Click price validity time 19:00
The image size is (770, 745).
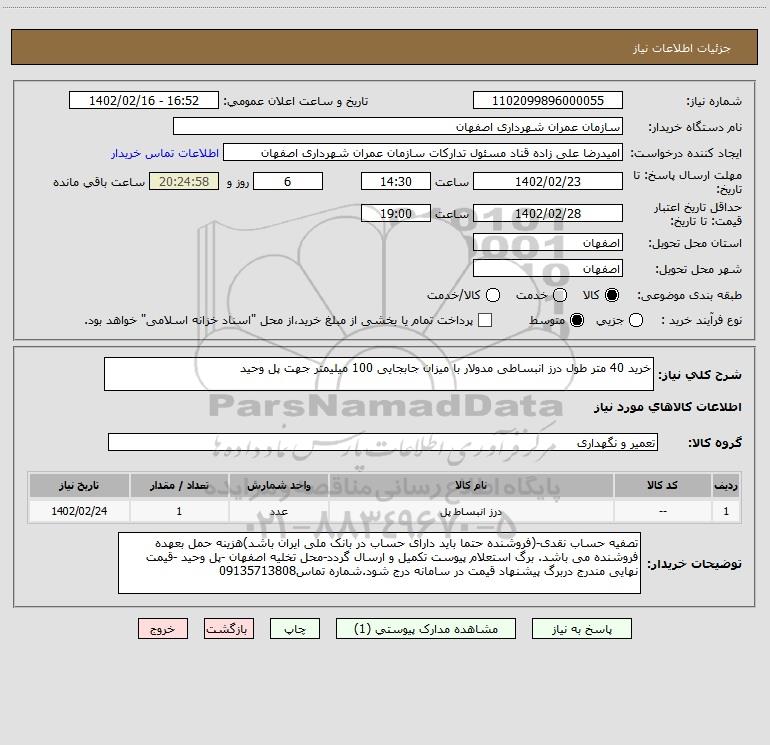pyautogui.click(x=396, y=213)
